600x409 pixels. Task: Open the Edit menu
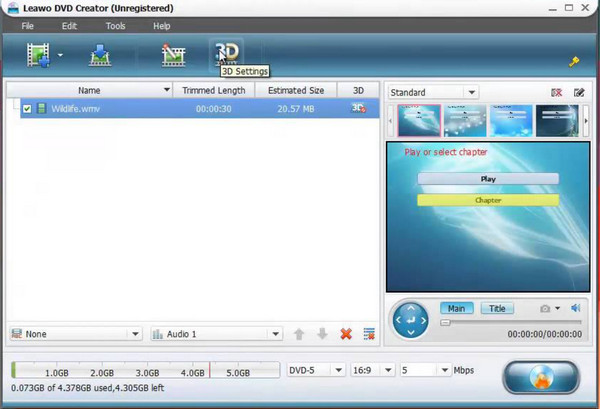tap(69, 26)
